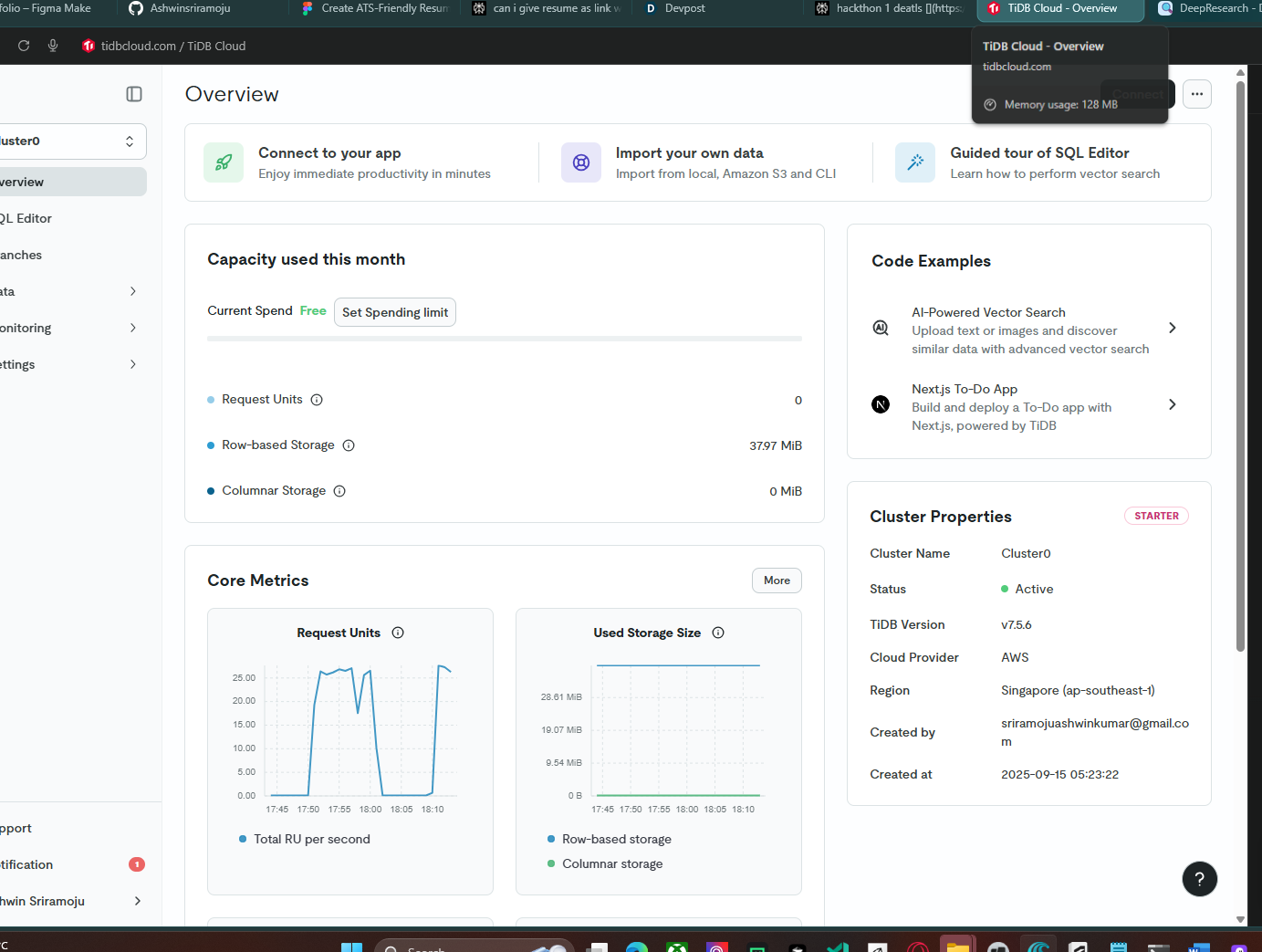Screen dimensions: 1262x952
Task: Toggle Columnar storage chart legend
Action: (605, 863)
